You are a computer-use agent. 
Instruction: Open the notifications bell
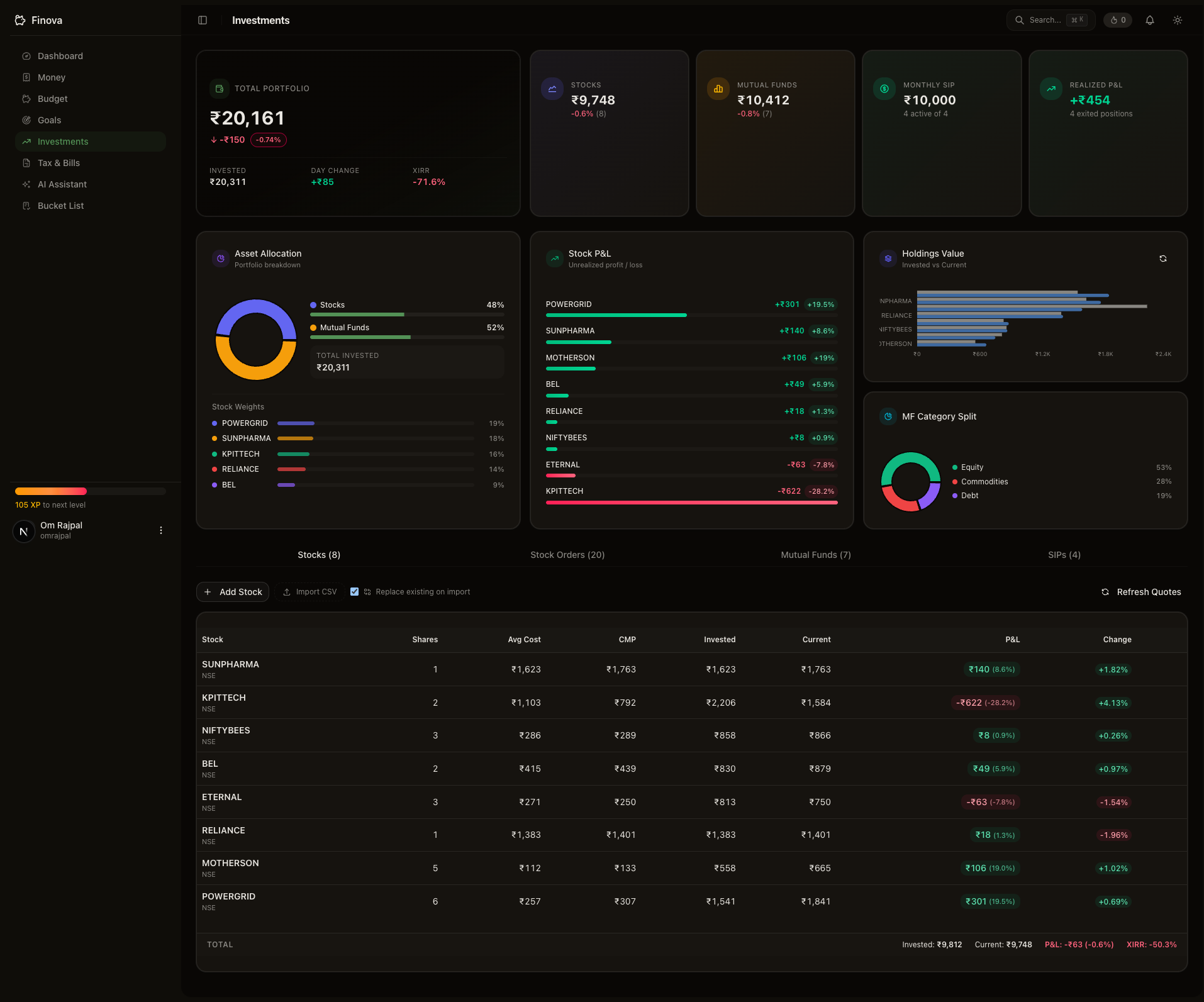click(1149, 20)
